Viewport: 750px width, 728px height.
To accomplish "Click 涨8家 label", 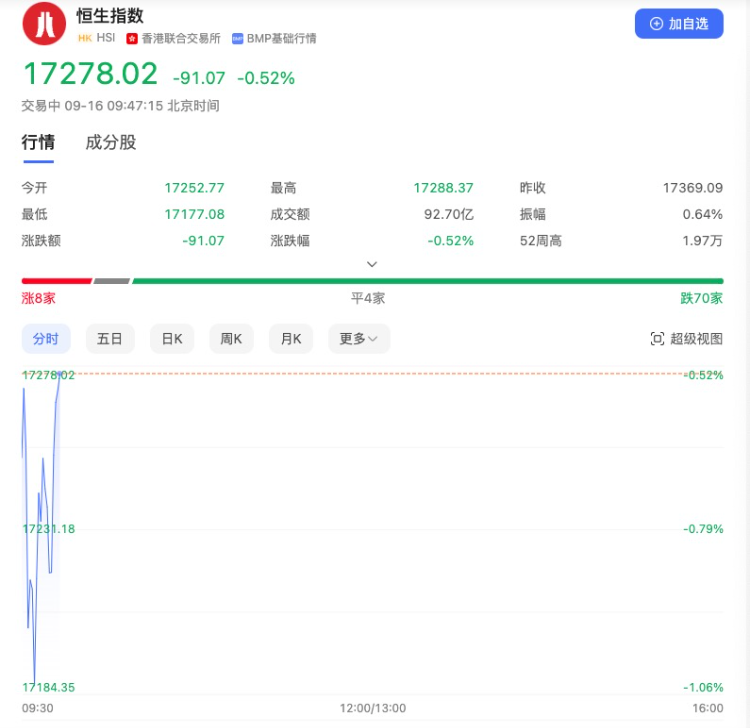I will point(38,298).
